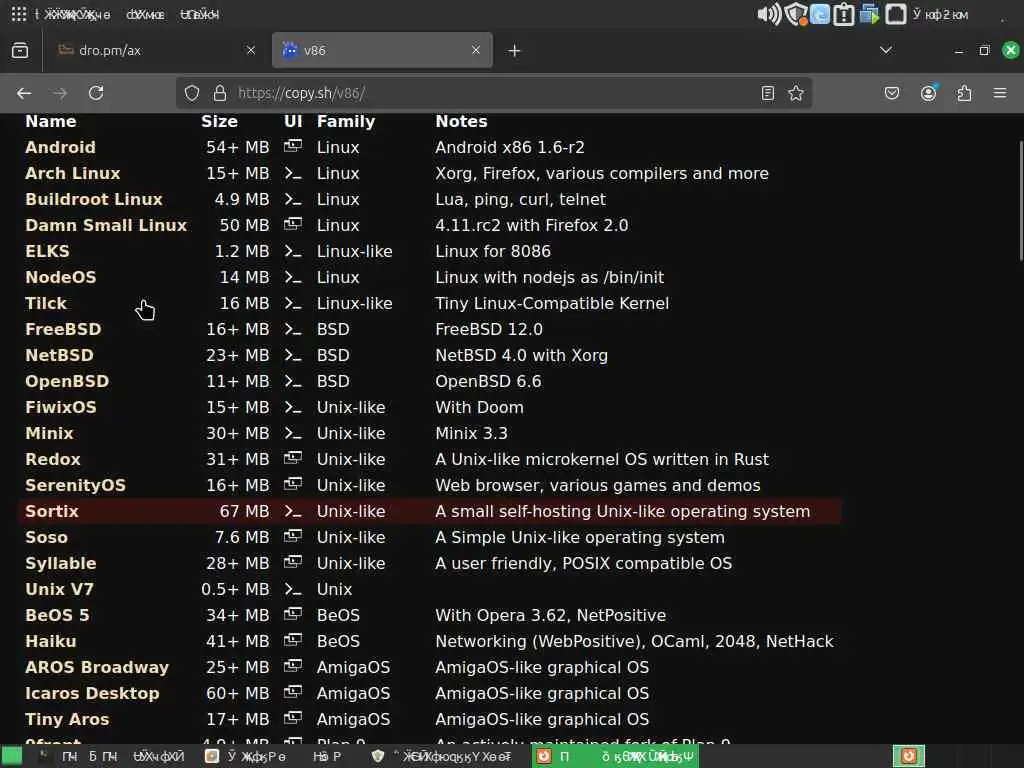
Task: Open the applications grid icon in top panel
Action: pyautogui.click(x=19, y=14)
